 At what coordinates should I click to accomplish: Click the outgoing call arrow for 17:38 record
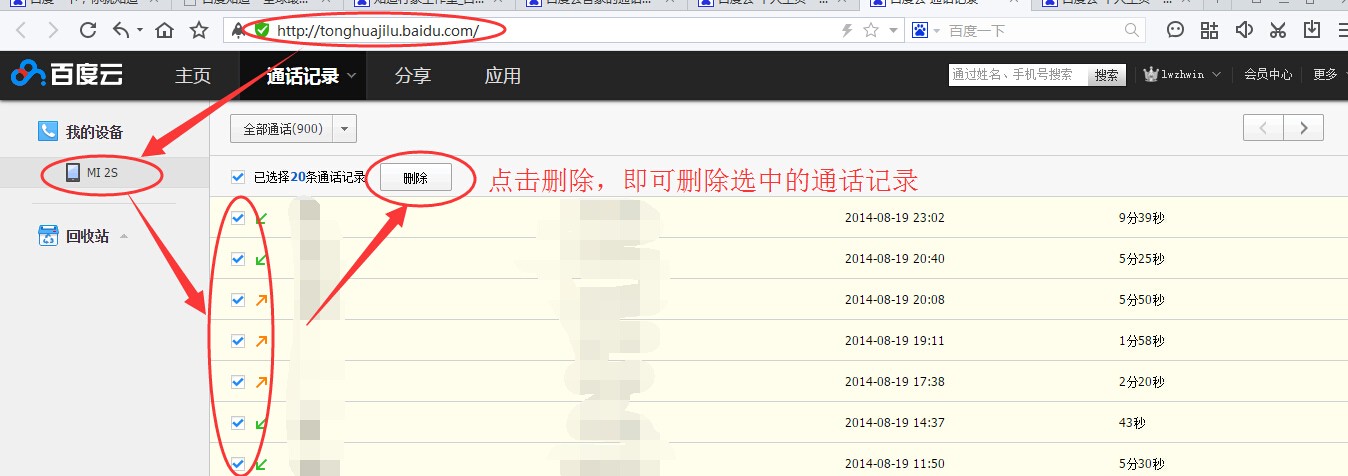point(261,382)
